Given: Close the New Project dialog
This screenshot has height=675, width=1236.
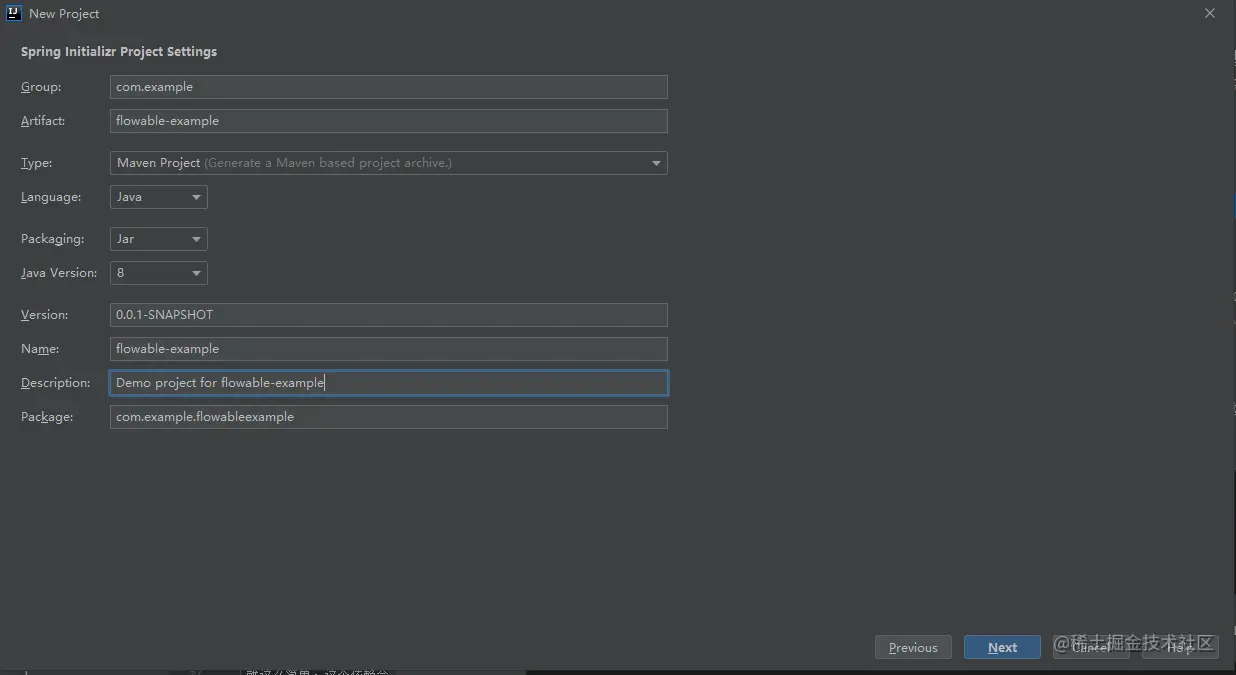Looking at the screenshot, I should tap(1209, 13).
